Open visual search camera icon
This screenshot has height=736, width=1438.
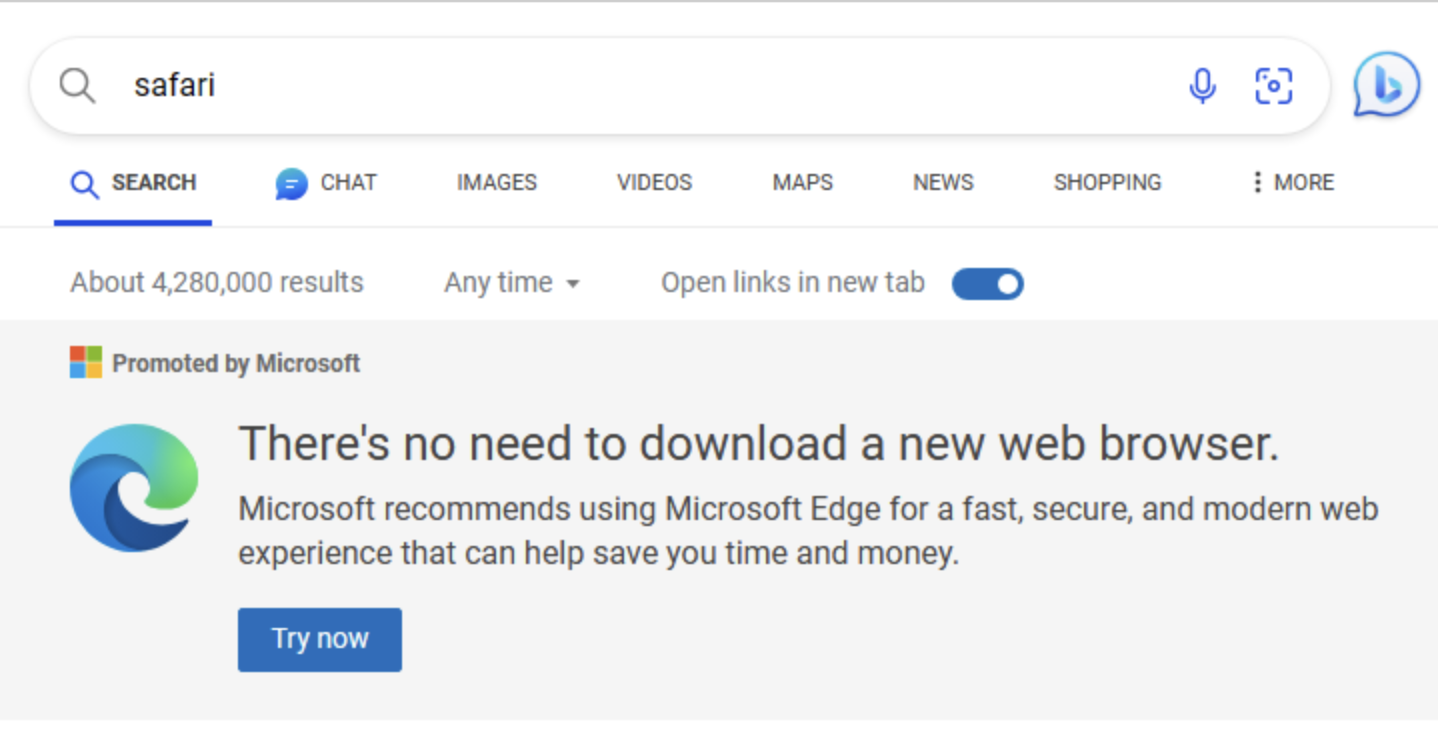1273,86
